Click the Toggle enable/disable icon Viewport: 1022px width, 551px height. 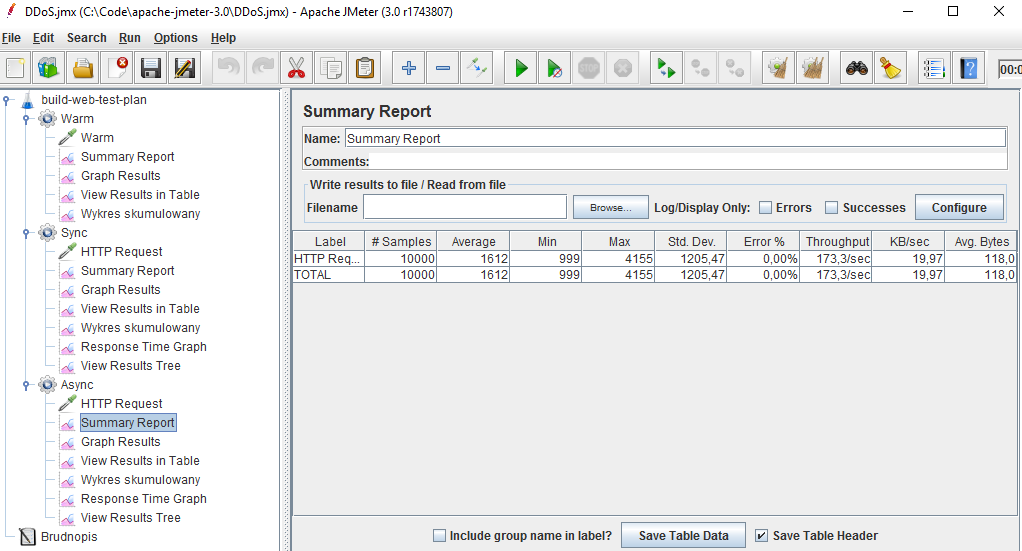tap(476, 68)
